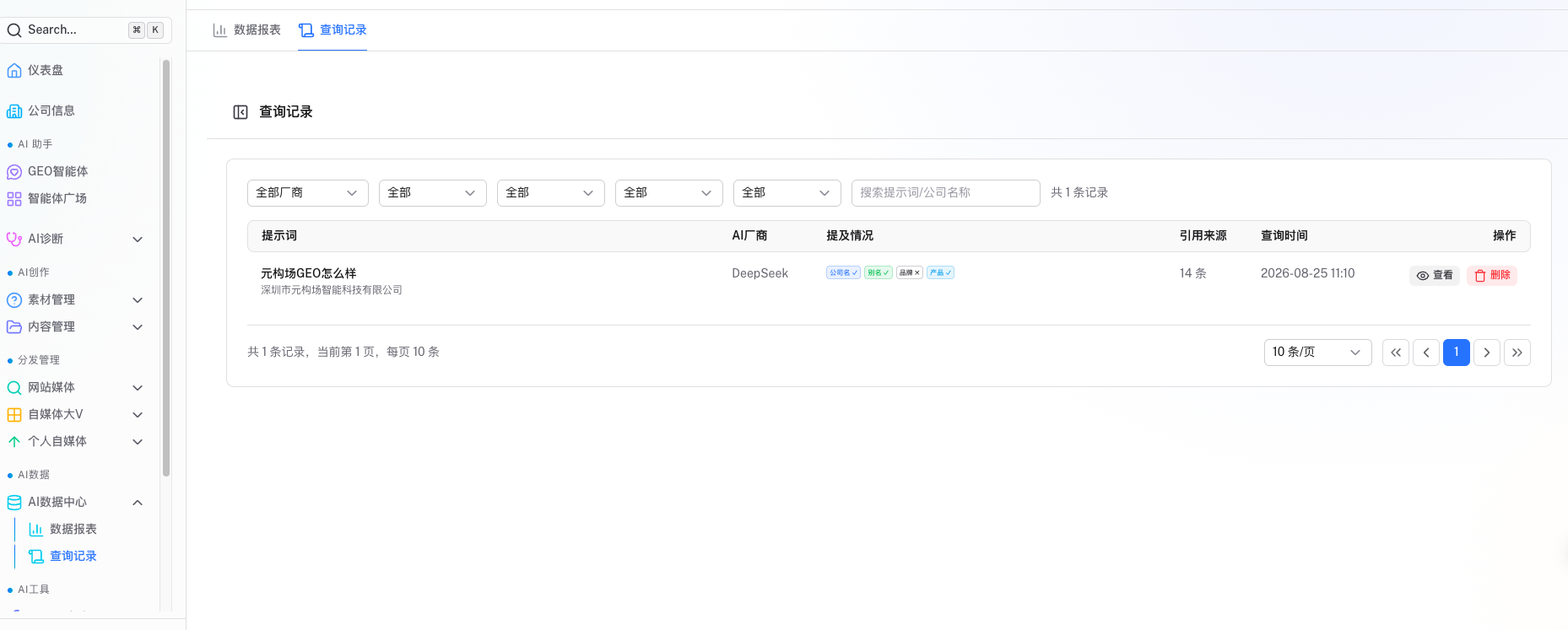The image size is (1568, 630).
Task: Click the trash icon in the 删除 button
Action: coord(1480,276)
